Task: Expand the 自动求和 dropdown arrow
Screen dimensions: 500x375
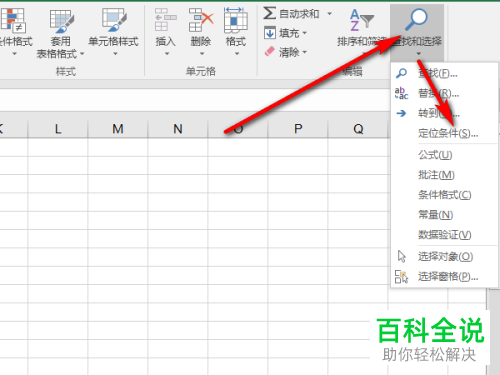Action: click(329, 14)
